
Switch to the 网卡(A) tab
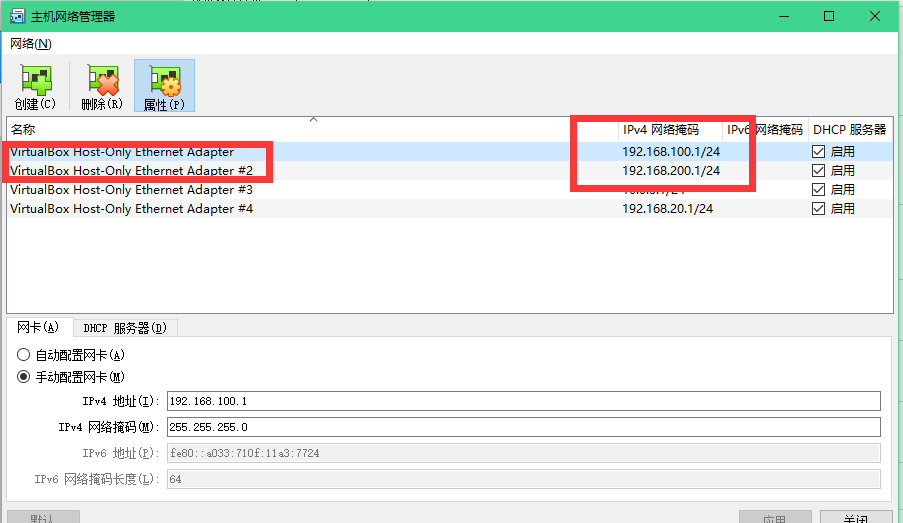point(38,327)
